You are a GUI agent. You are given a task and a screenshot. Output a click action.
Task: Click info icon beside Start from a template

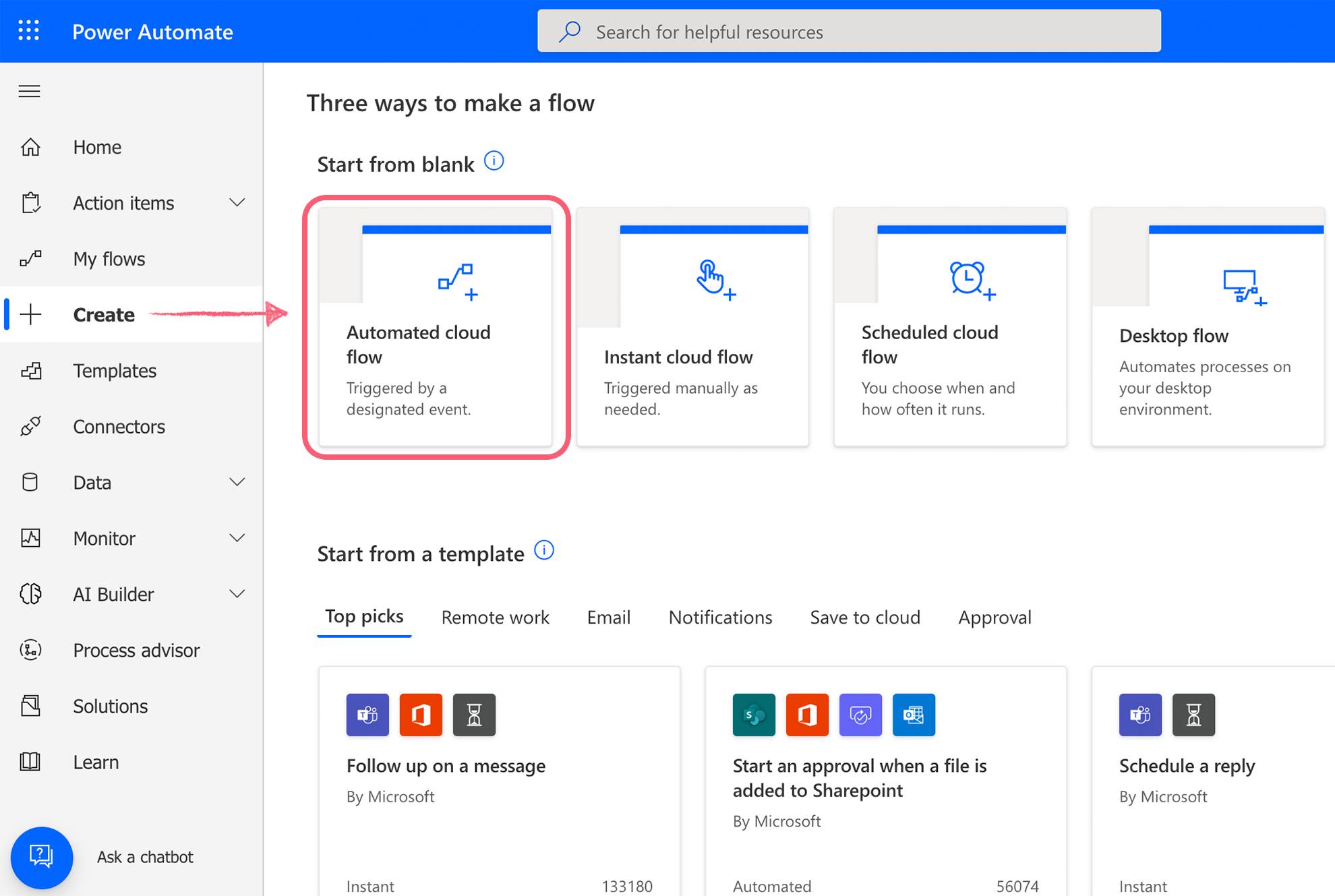tap(544, 550)
